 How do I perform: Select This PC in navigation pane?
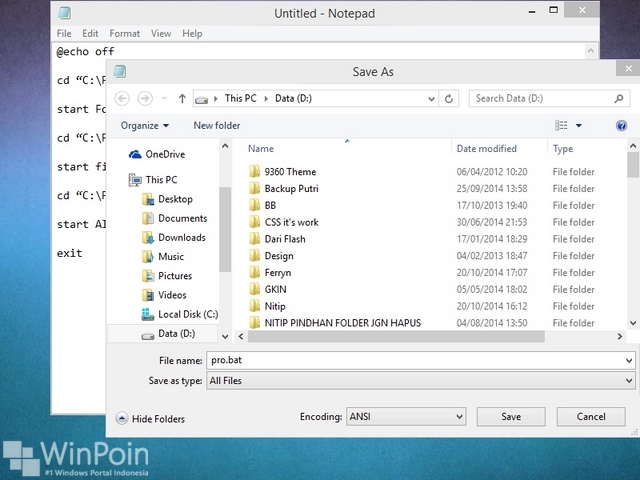tap(153, 180)
